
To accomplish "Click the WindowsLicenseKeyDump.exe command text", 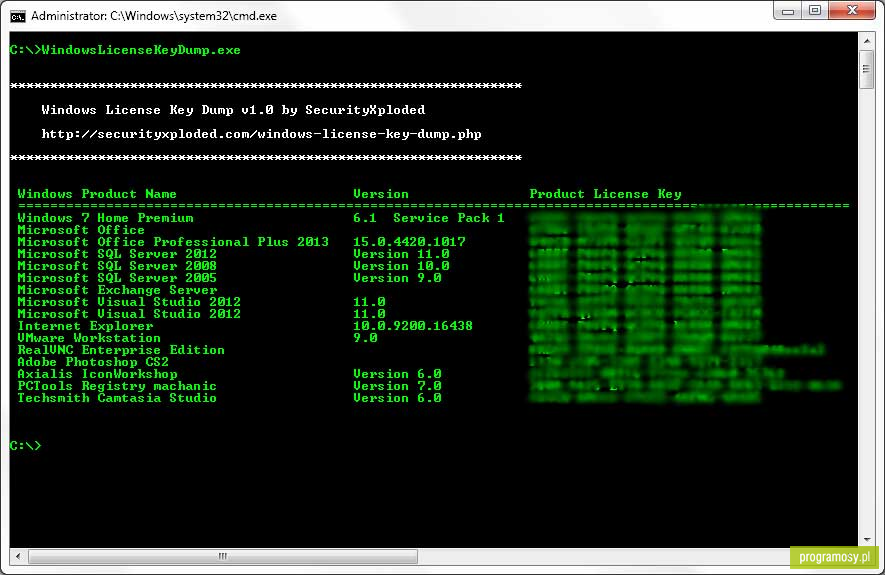I will click(141, 50).
